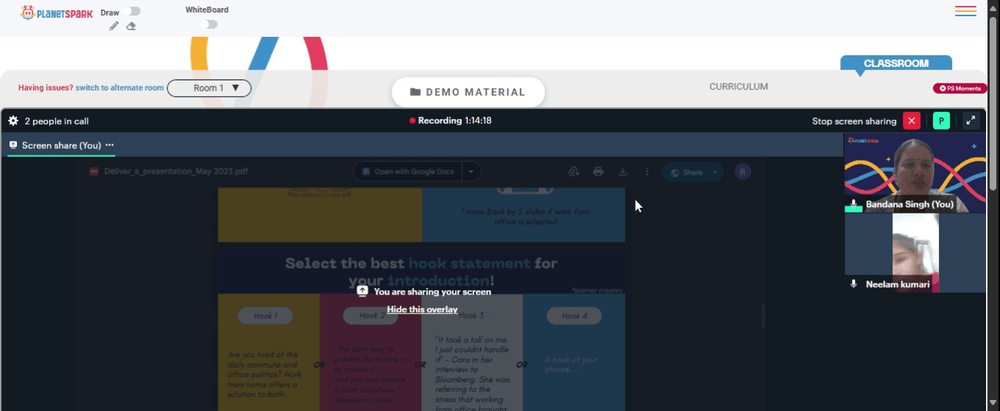Open the Screen share tab options dots
This screenshot has width=1000, height=411.
pos(110,146)
